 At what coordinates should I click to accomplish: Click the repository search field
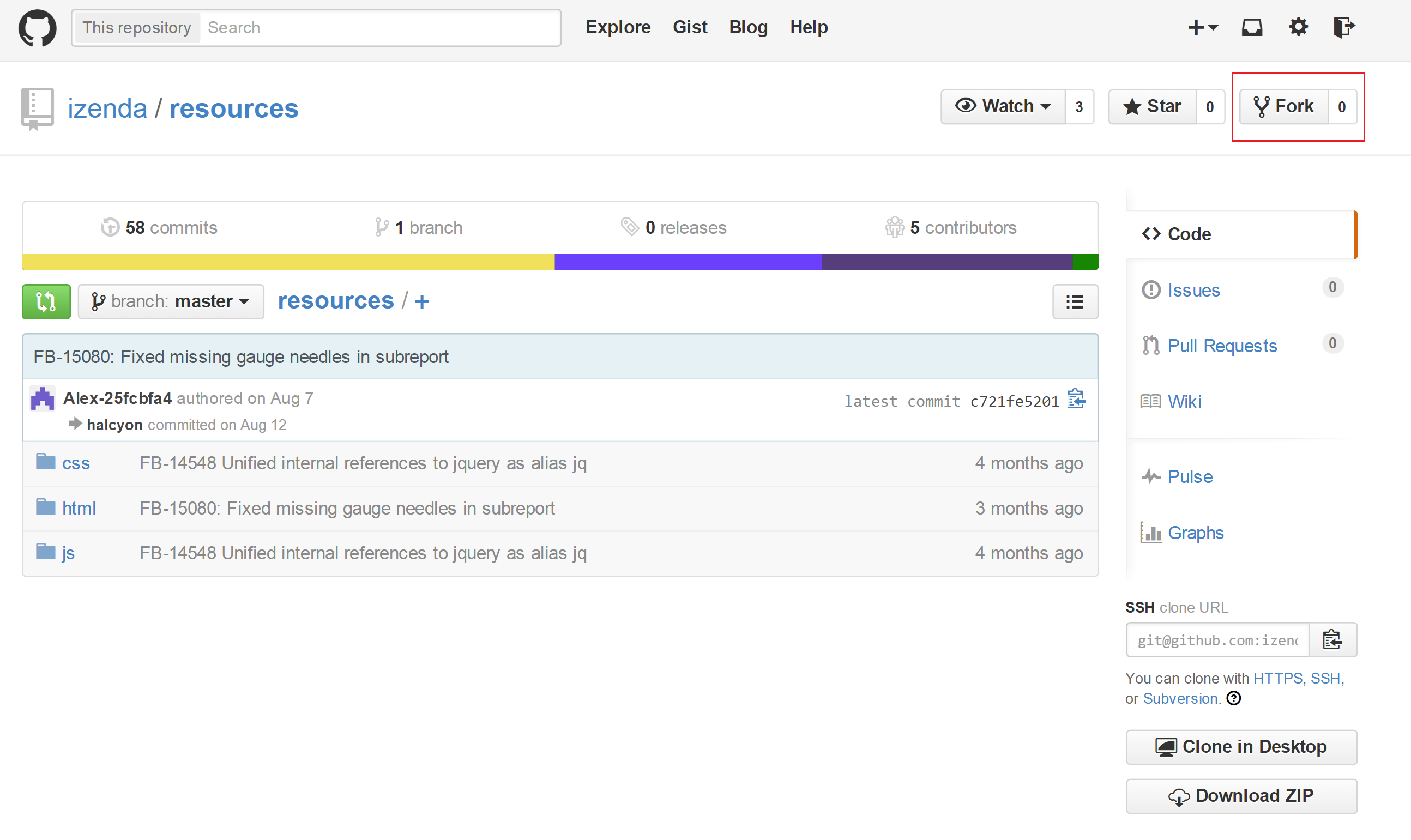click(380, 28)
